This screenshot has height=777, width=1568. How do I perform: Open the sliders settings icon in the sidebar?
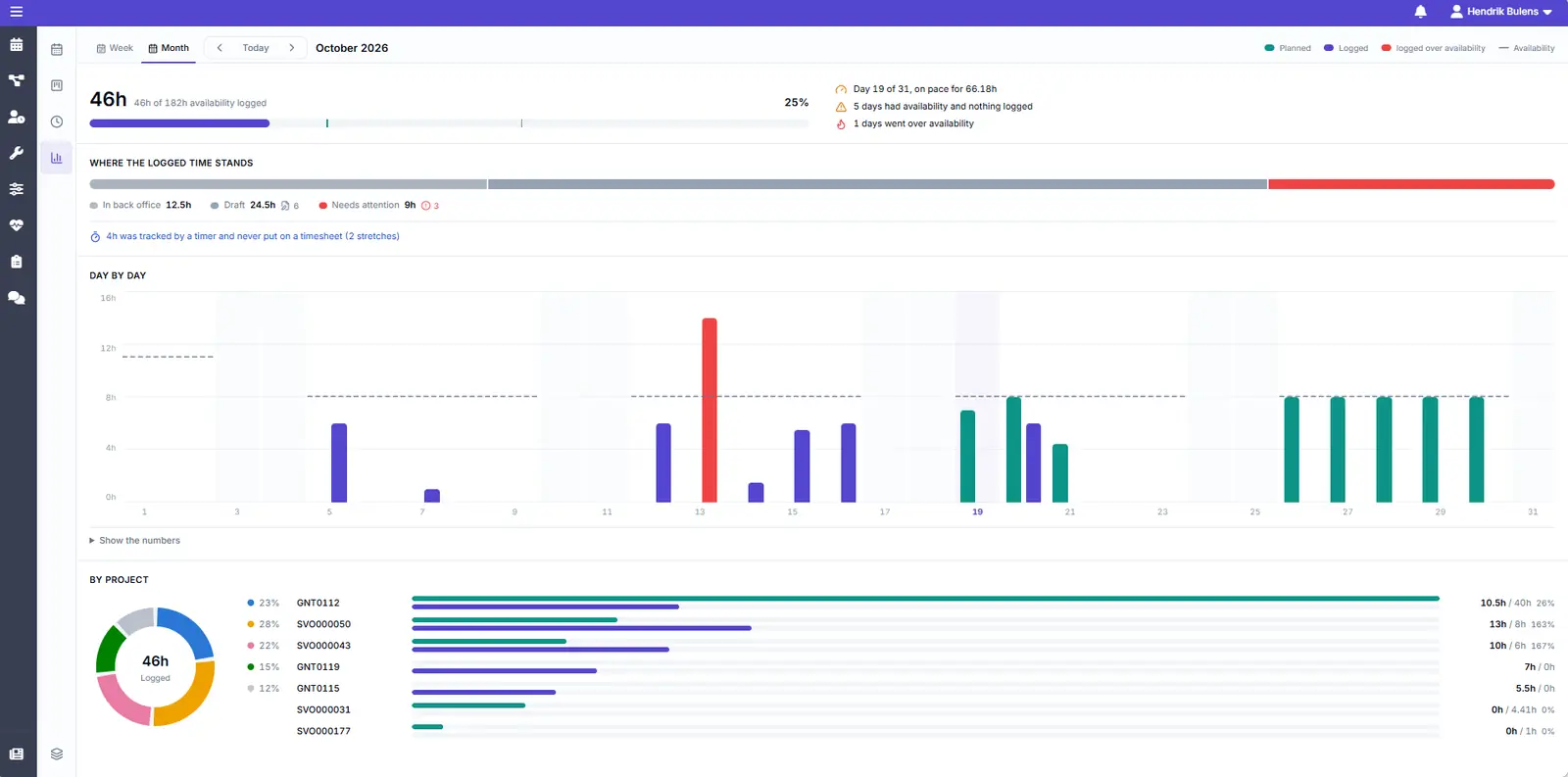click(x=17, y=189)
